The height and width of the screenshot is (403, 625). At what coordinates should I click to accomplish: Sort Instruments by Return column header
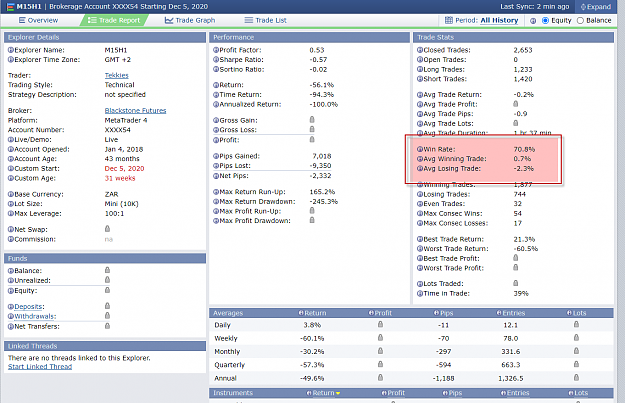click(323, 393)
